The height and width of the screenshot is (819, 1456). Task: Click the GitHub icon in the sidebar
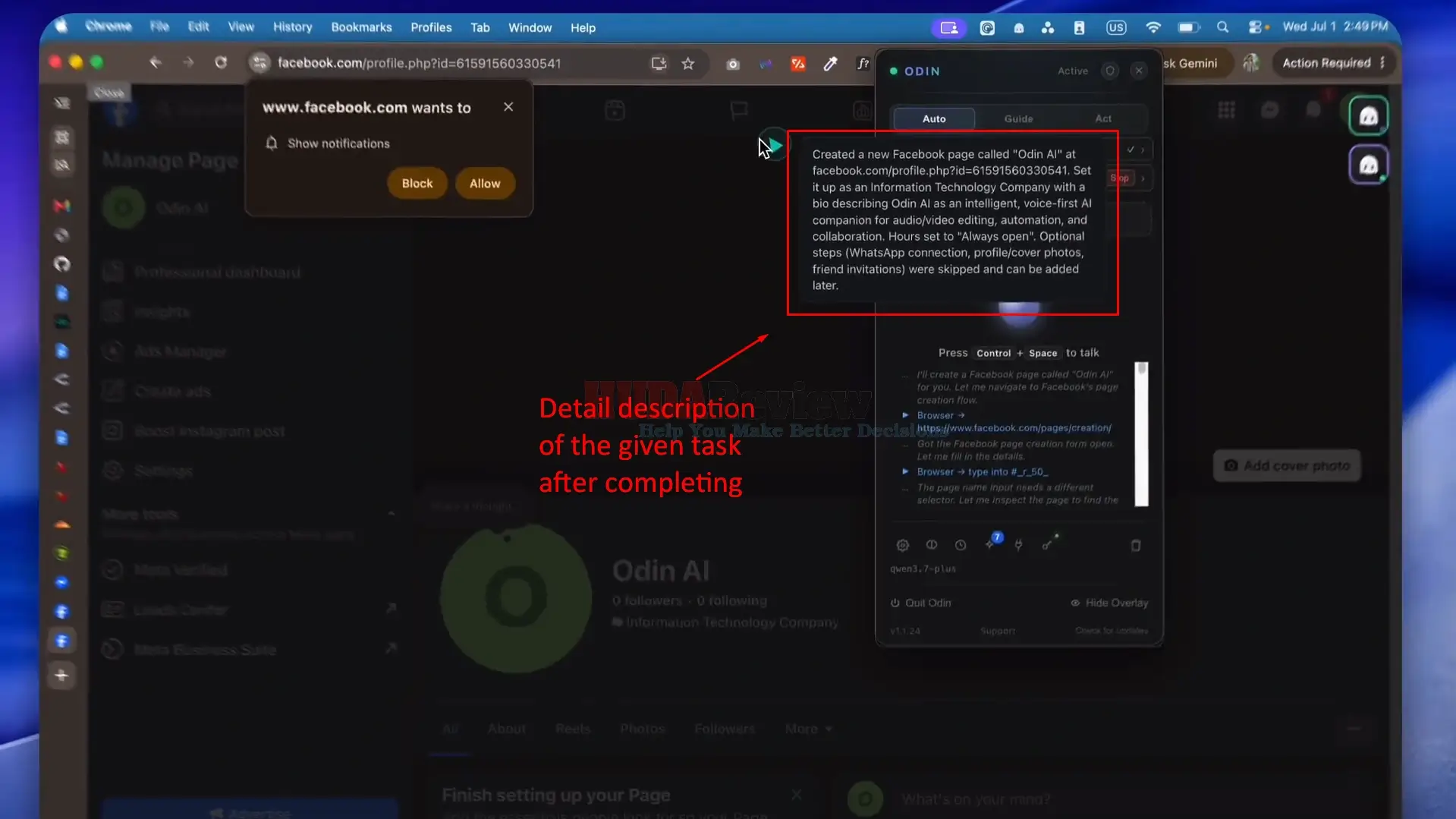click(62, 264)
